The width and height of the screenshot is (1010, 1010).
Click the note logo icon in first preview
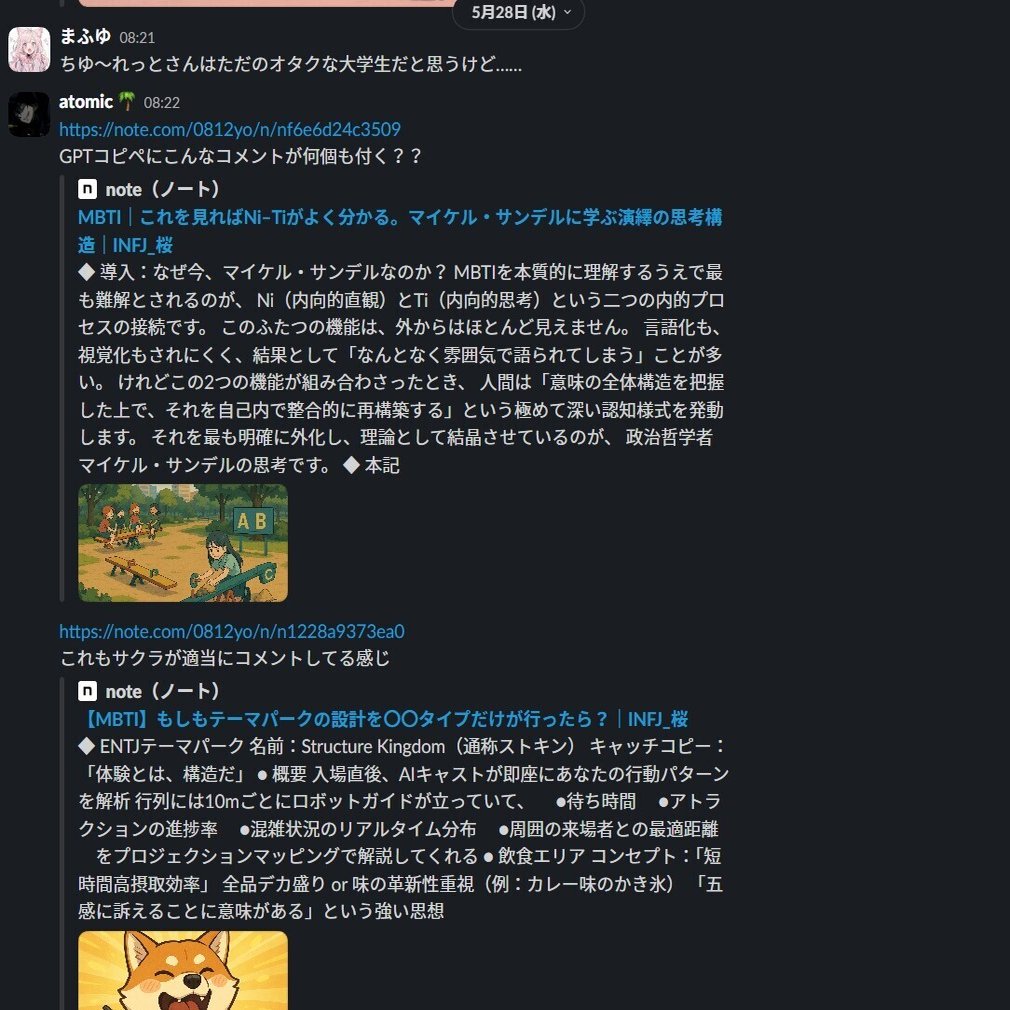coord(88,189)
